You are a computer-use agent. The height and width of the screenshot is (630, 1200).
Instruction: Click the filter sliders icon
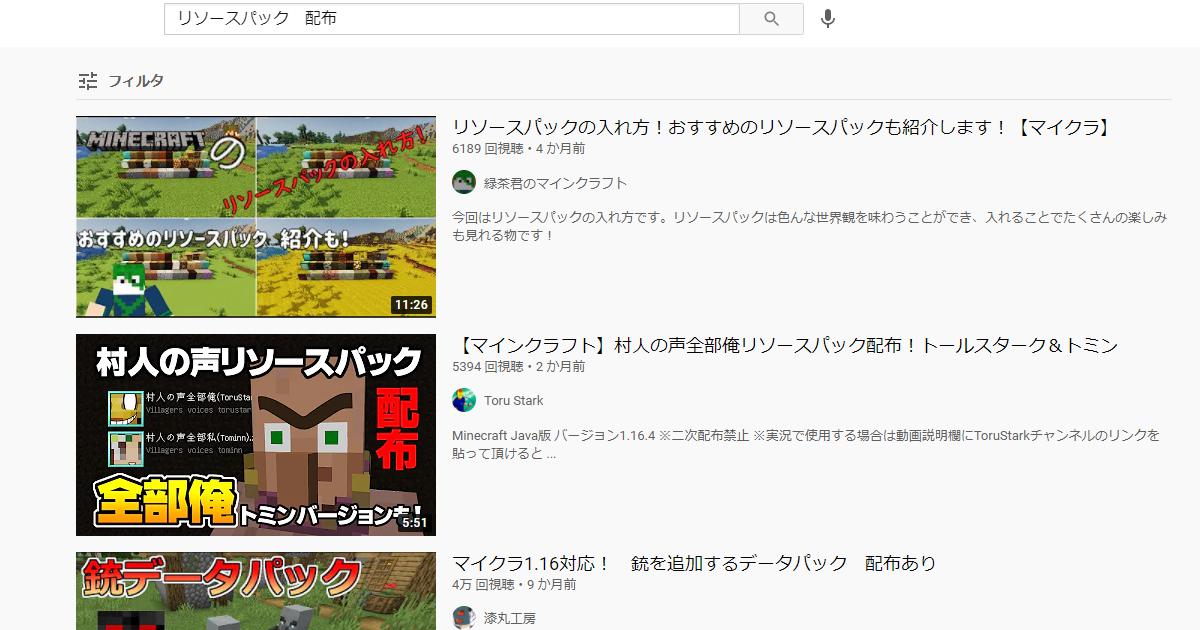click(x=88, y=81)
